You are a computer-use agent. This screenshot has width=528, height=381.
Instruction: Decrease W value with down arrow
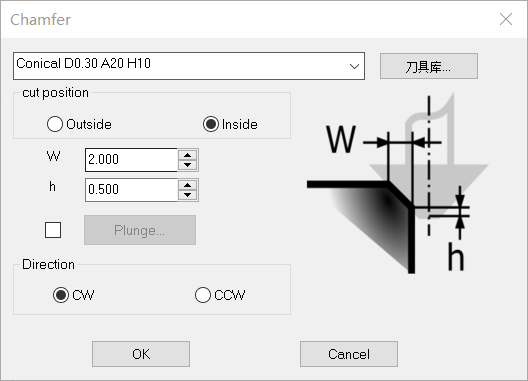188,165
